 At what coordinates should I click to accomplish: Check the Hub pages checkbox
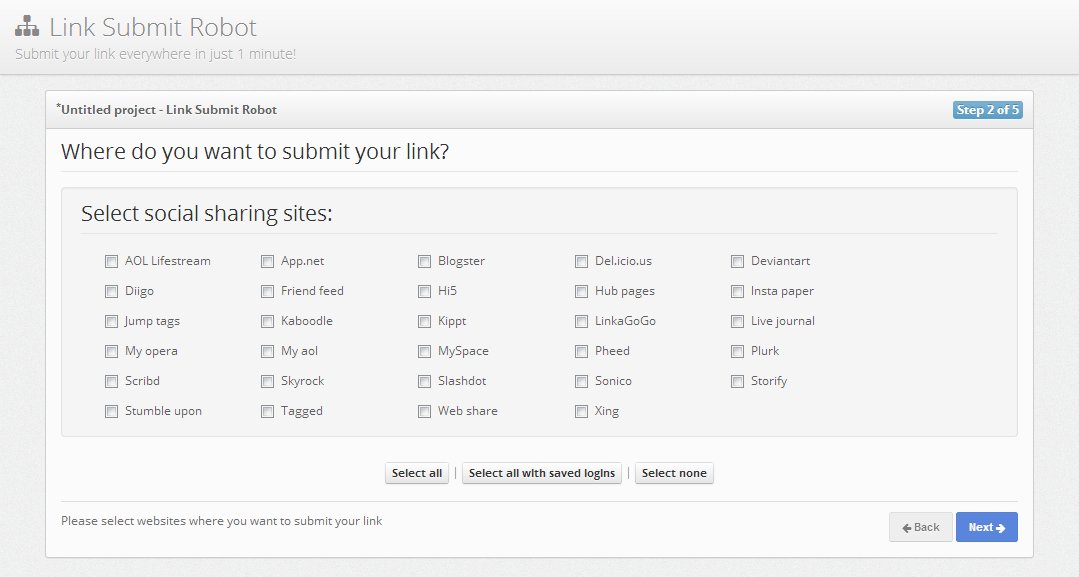(x=581, y=291)
